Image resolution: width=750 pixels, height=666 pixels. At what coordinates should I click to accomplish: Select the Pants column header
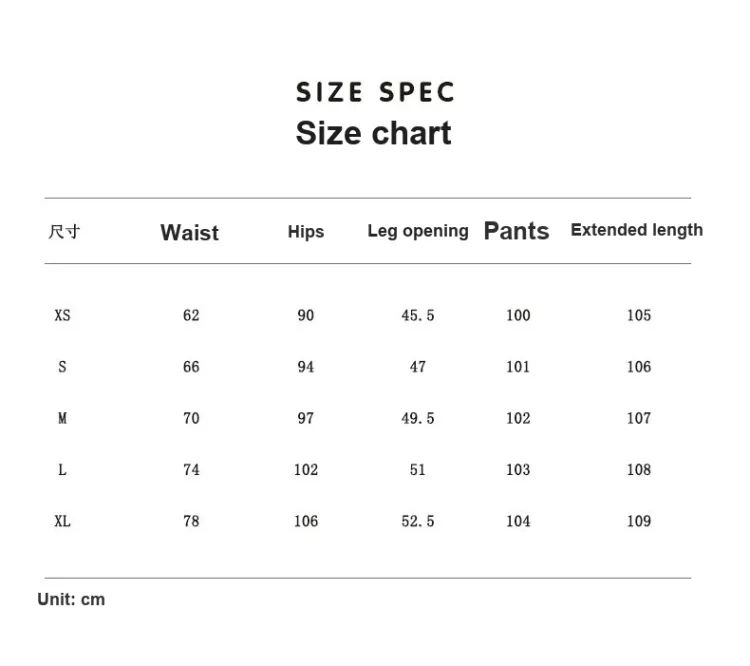click(516, 231)
